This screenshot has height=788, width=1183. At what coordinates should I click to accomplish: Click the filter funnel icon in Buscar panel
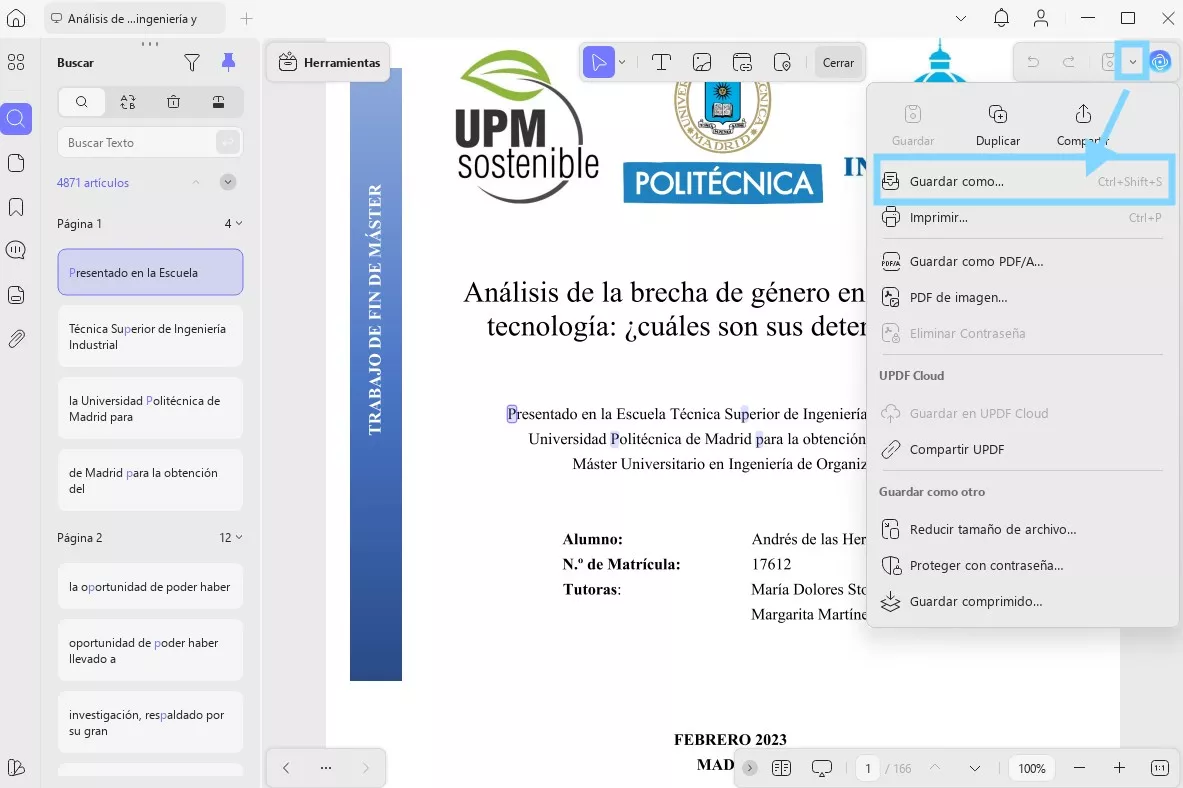coord(192,63)
